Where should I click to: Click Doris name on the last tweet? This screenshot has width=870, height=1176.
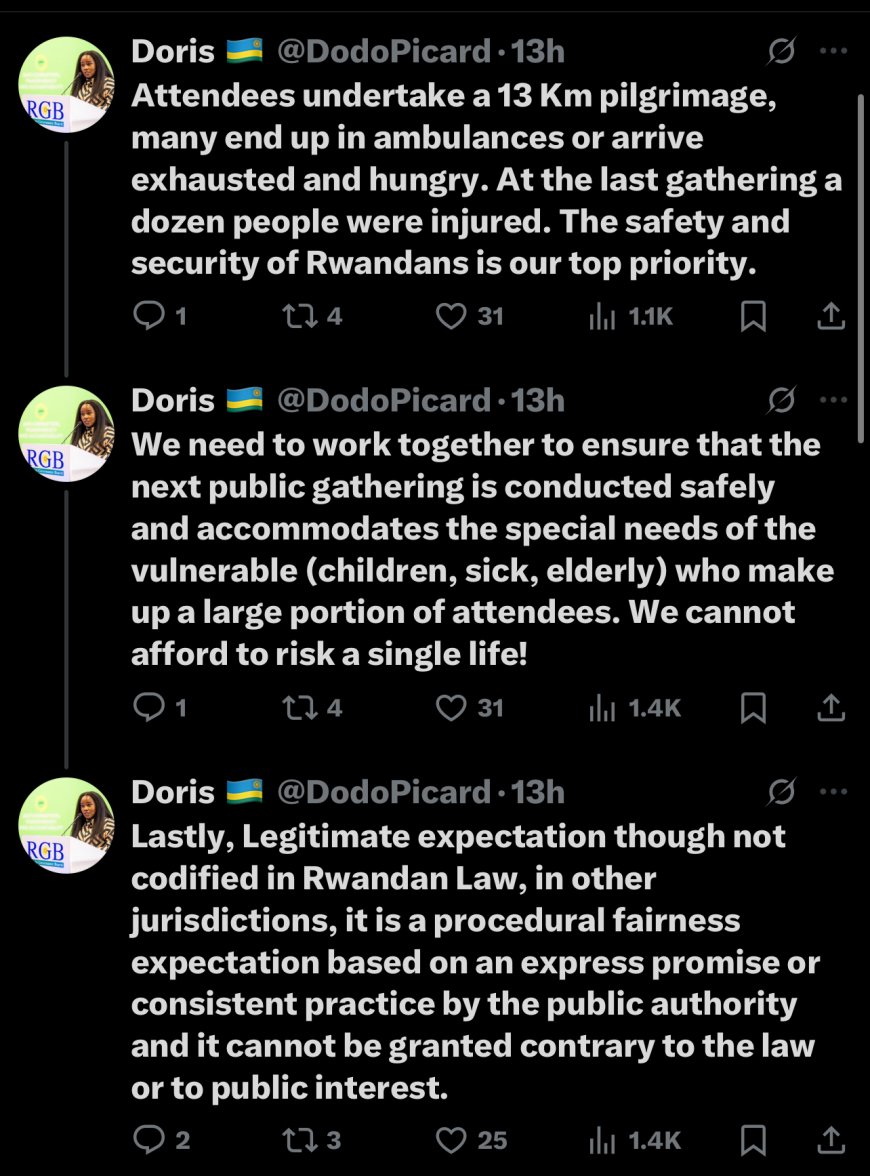click(x=173, y=793)
